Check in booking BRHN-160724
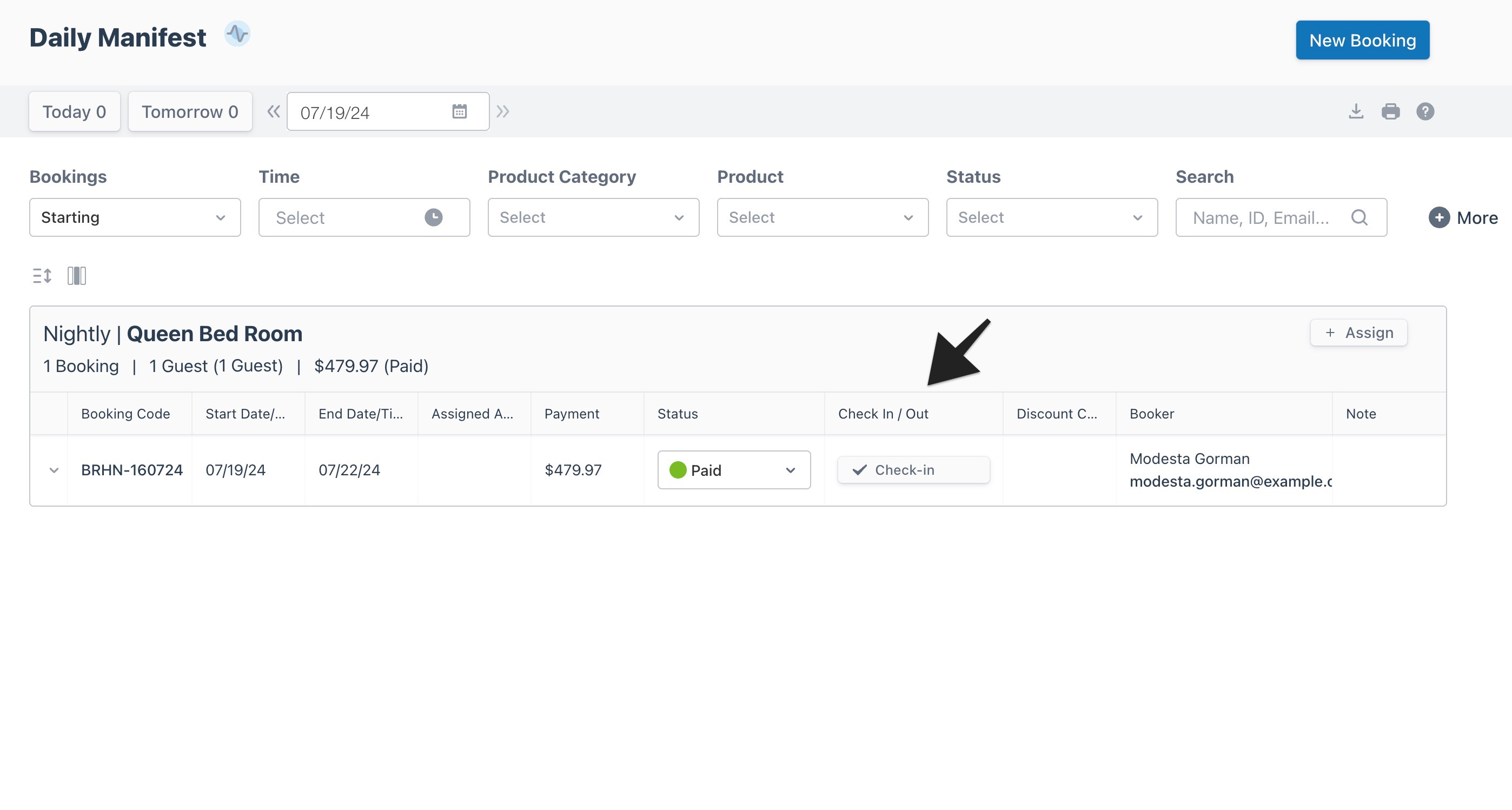This screenshot has height=810, width=1512. pyautogui.click(x=914, y=469)
